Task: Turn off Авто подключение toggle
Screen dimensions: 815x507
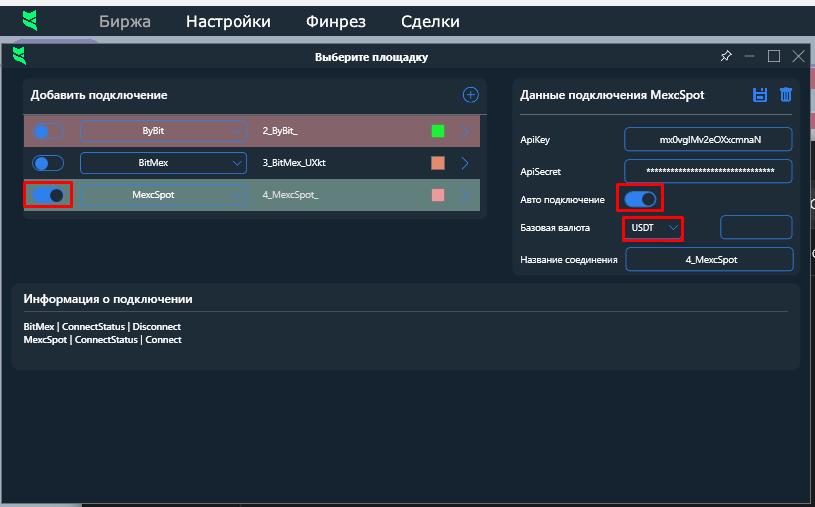Action: click(640, 199)
